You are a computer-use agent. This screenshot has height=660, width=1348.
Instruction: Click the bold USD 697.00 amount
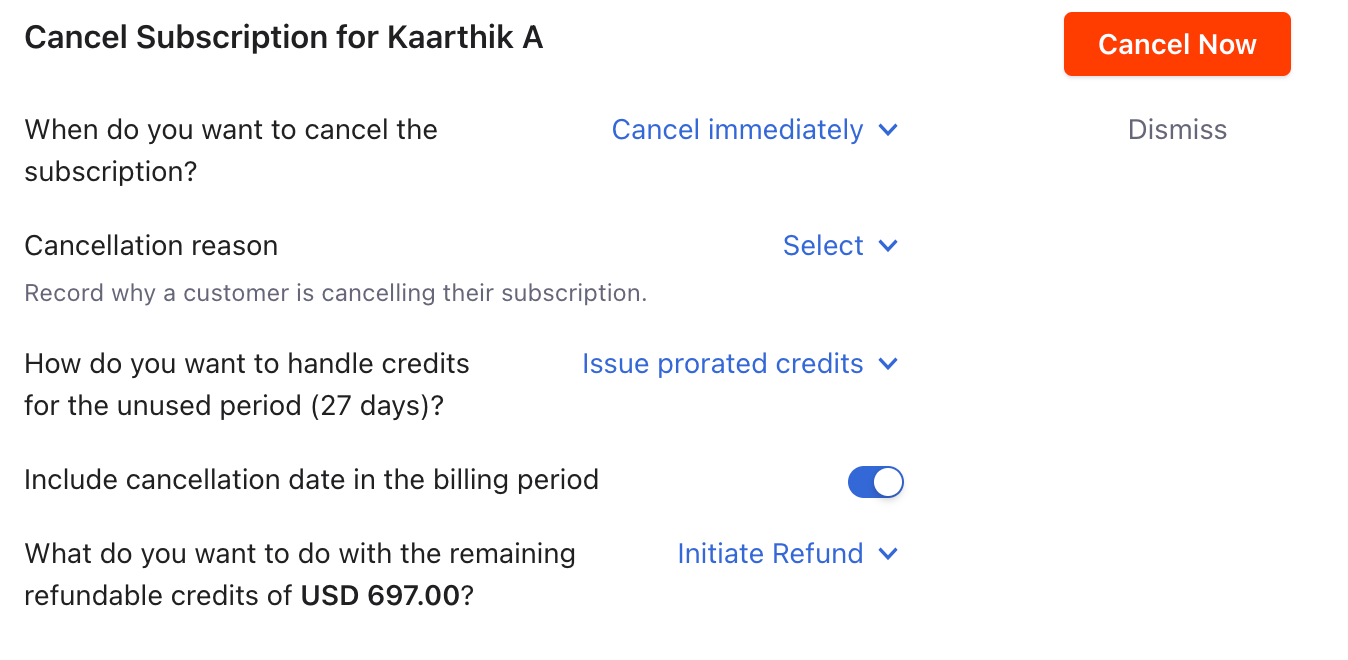380,596
